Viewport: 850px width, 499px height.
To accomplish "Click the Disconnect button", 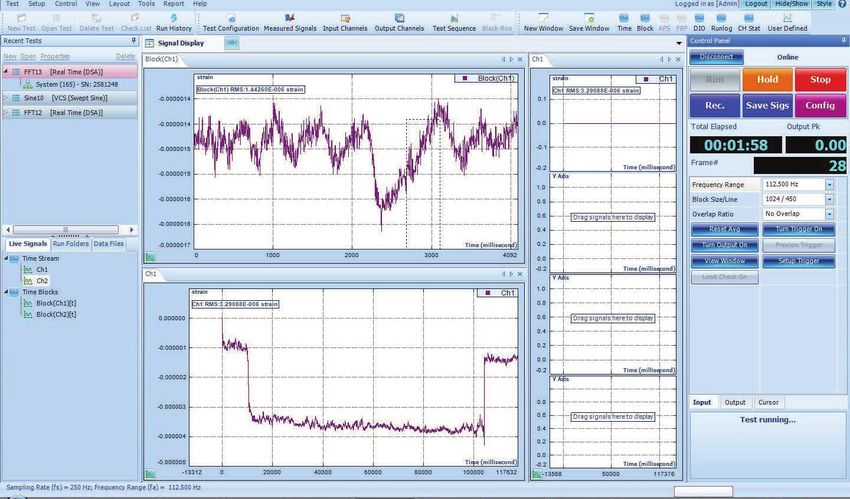I will pyautogui.click(x=716, y=57).
